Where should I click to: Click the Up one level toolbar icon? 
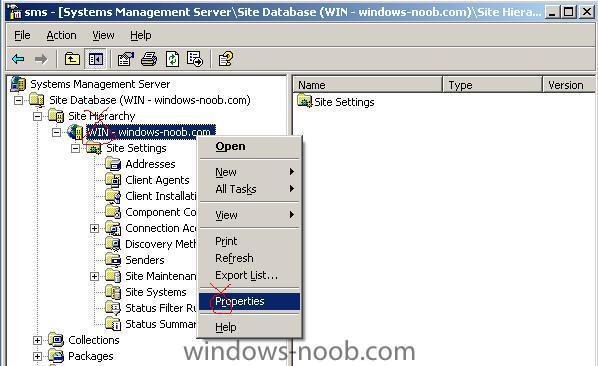pos(72,59)
